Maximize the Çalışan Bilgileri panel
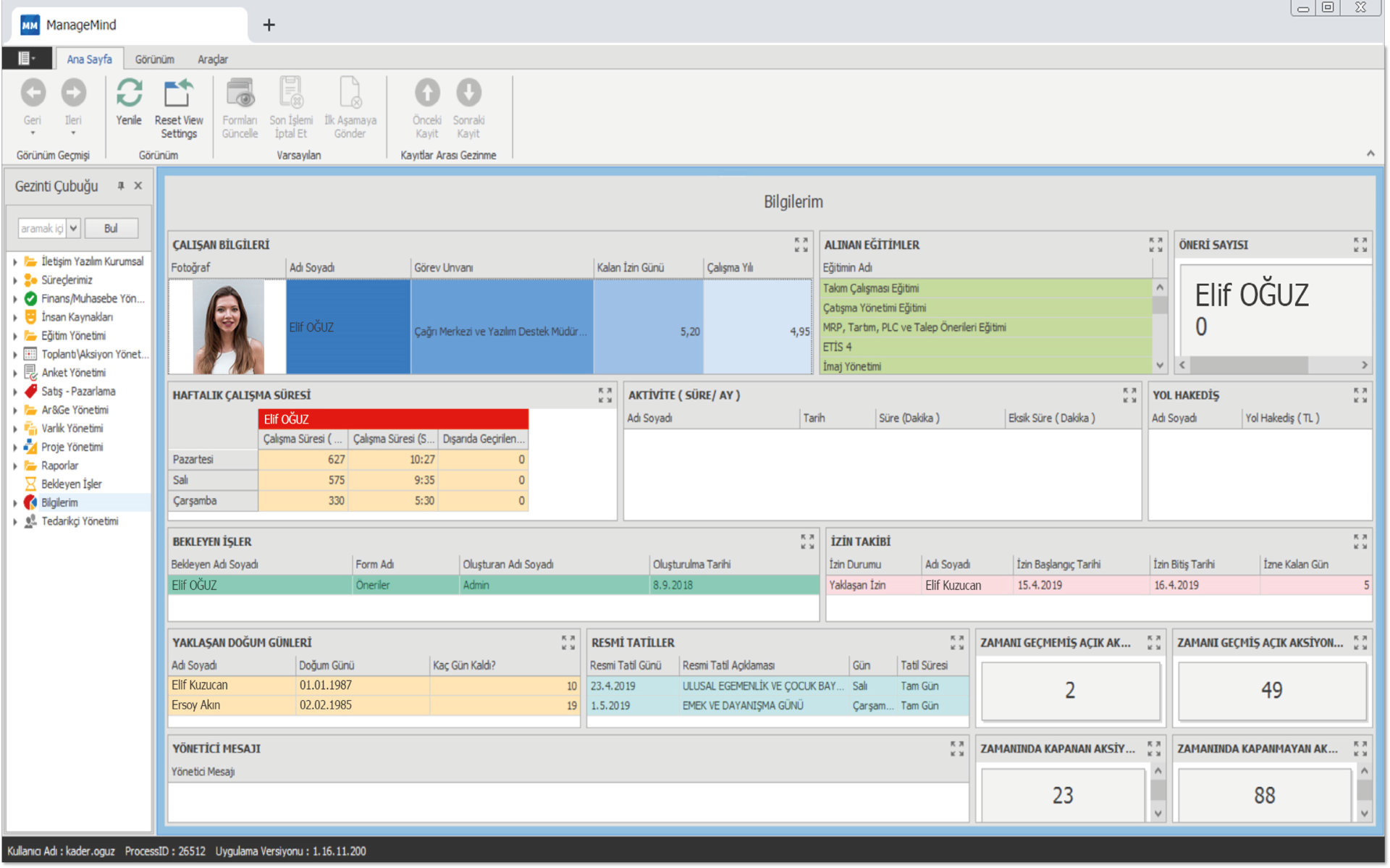Viewport: 1390px width, 868px height. pyautogui.click(x=801, y=245)
